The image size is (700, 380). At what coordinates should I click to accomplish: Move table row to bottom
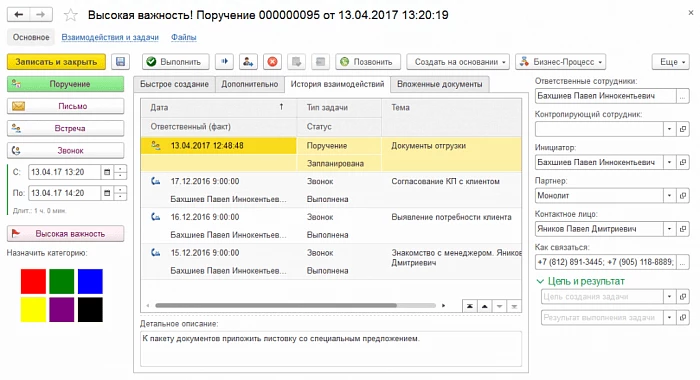pos(514,306)
